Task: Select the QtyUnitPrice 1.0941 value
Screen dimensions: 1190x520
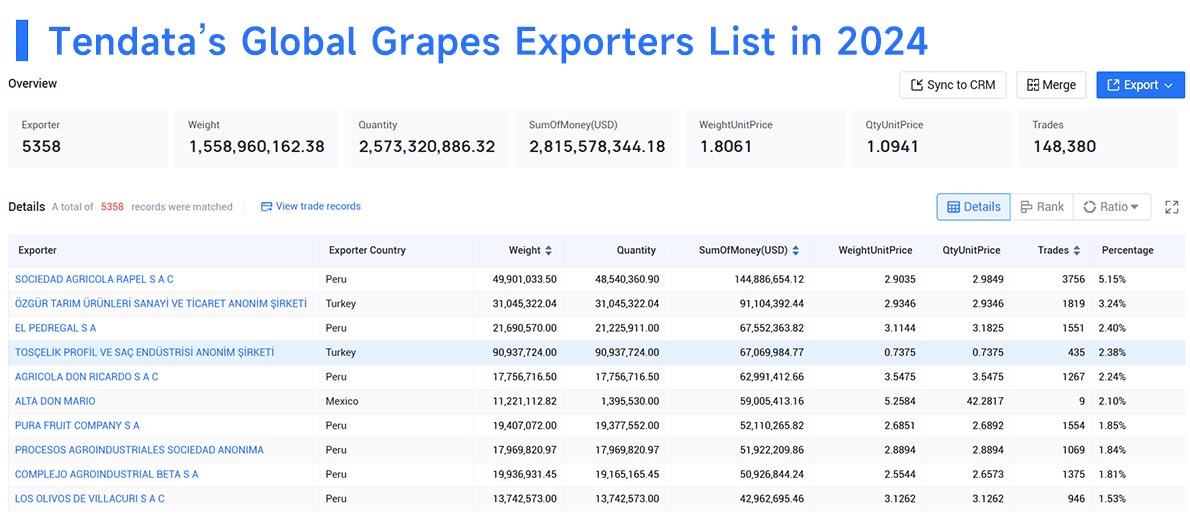Action: point(892,147)
